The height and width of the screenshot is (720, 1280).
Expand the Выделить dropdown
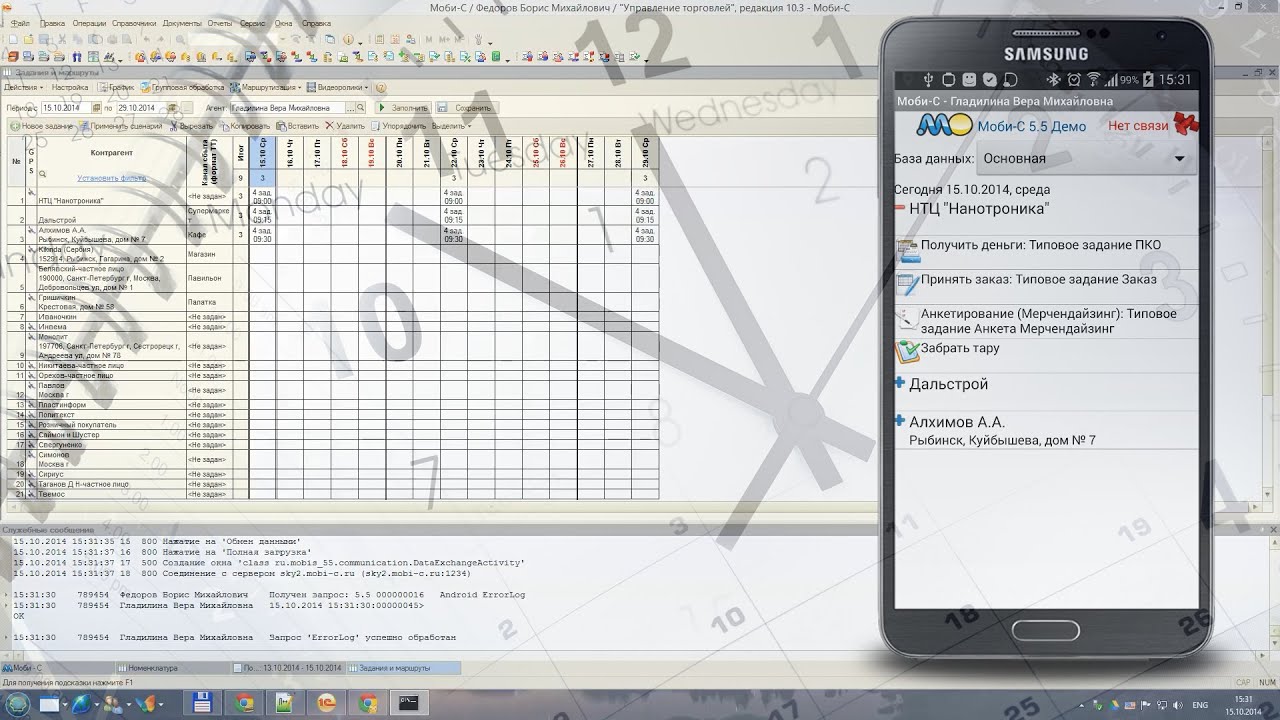pyautogui.click(x=452, y=127)
